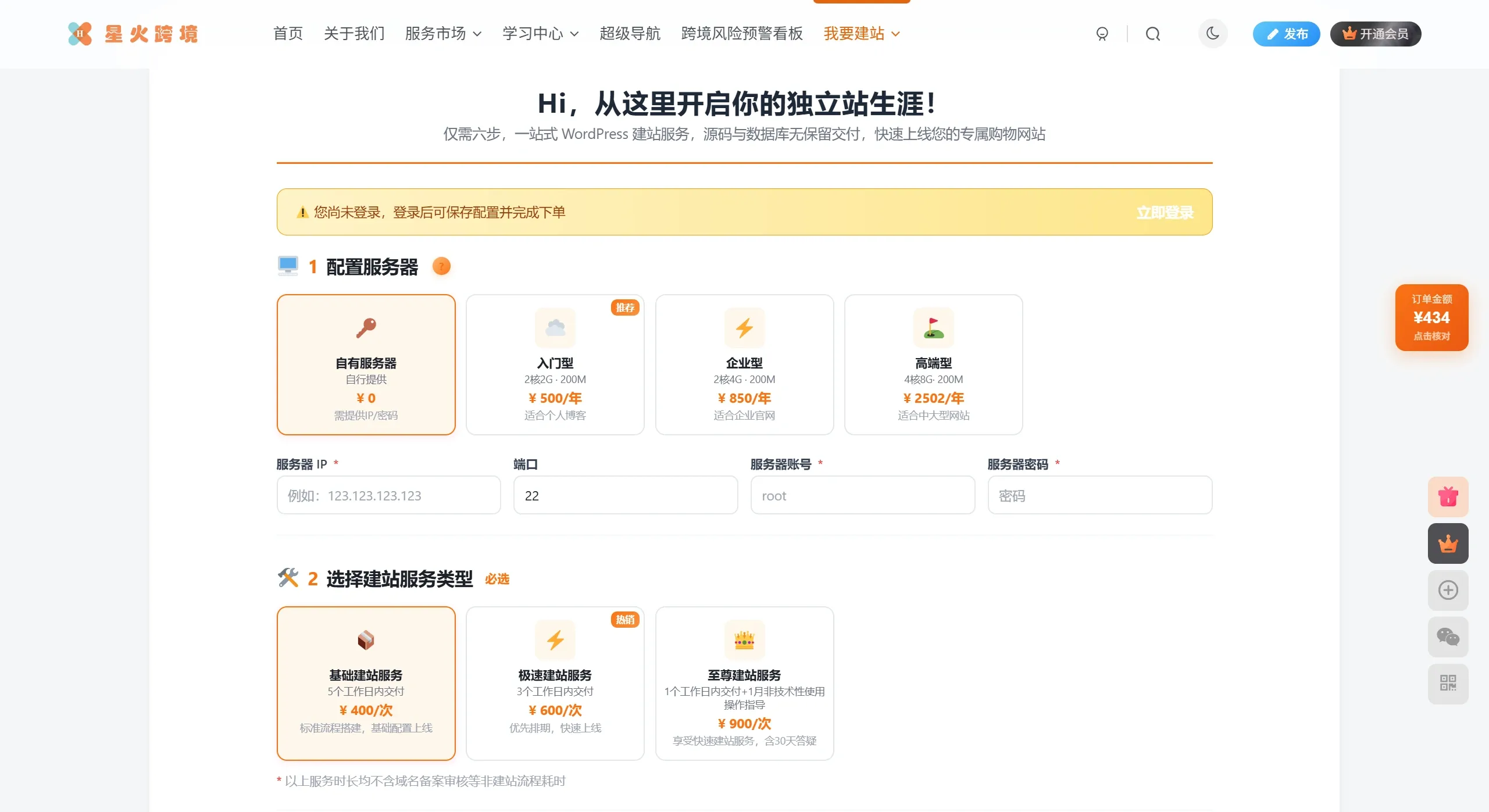This screenshot has height=812, width=1489.
Task: Show the QR code icon in sidebar
Action: tap(1448, 684)
